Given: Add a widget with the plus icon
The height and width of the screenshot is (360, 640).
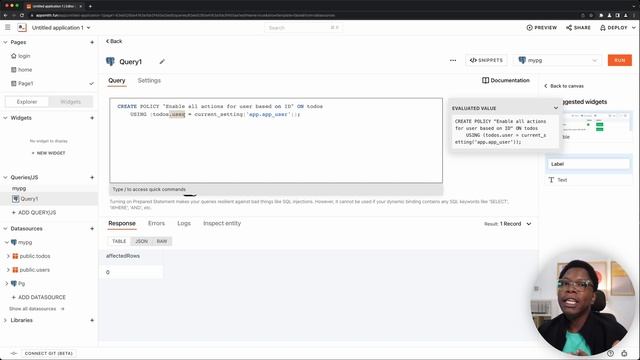Looking at the screenshot, I should (x=92, y=118).
